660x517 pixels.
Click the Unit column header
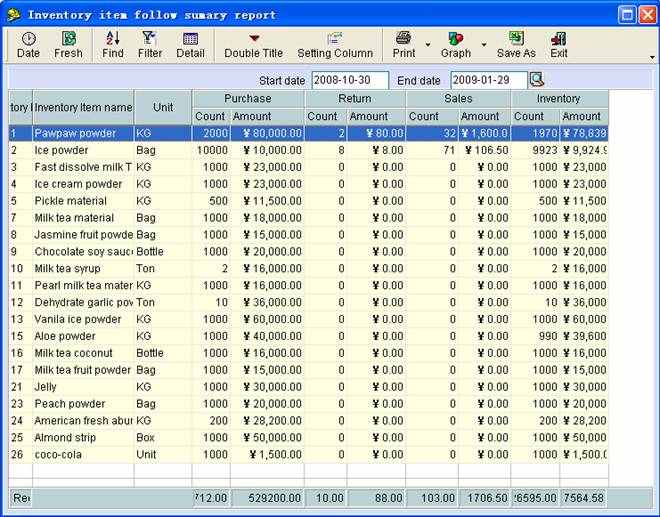[x=163, y=107]
